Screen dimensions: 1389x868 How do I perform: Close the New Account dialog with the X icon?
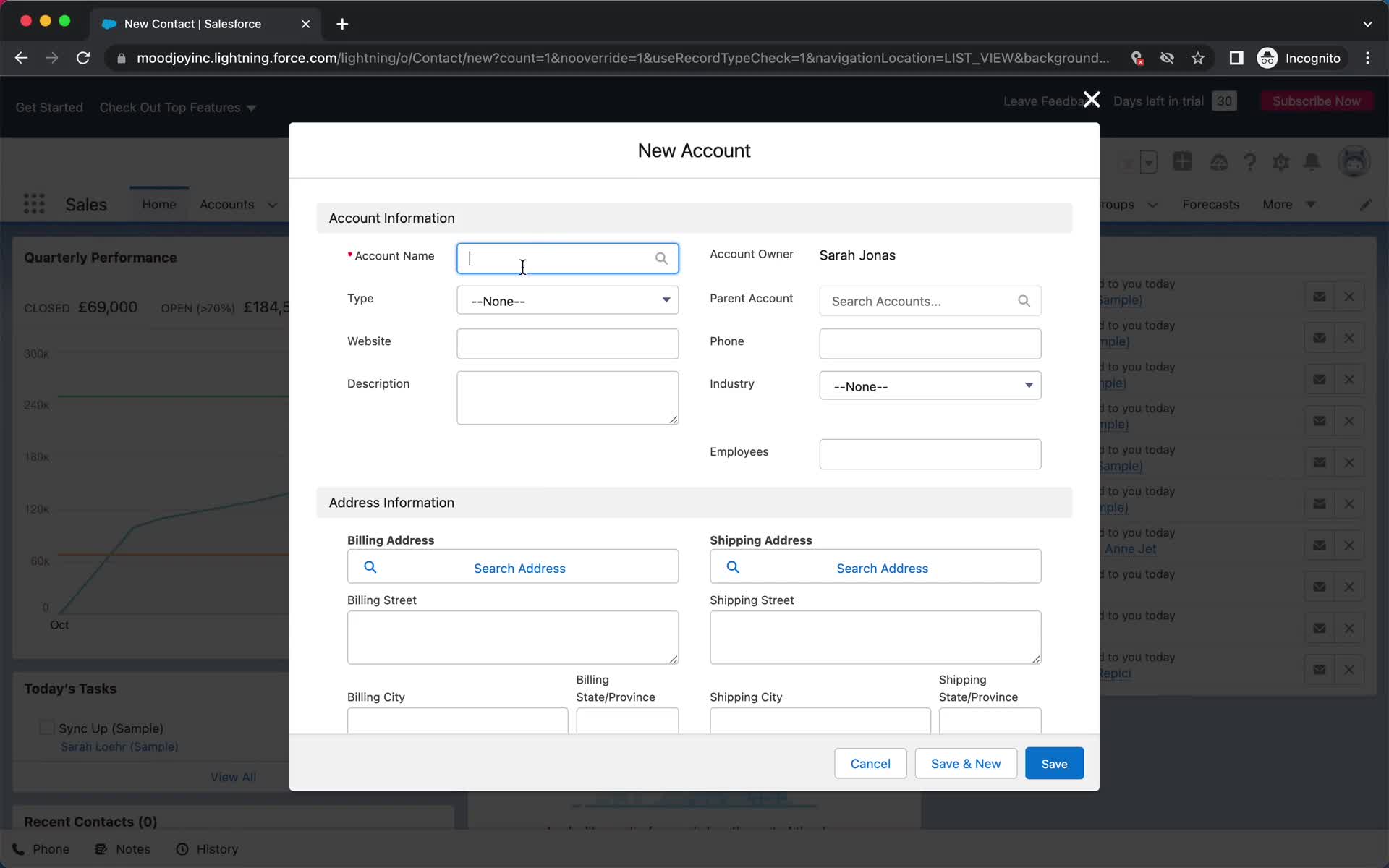1092,100
